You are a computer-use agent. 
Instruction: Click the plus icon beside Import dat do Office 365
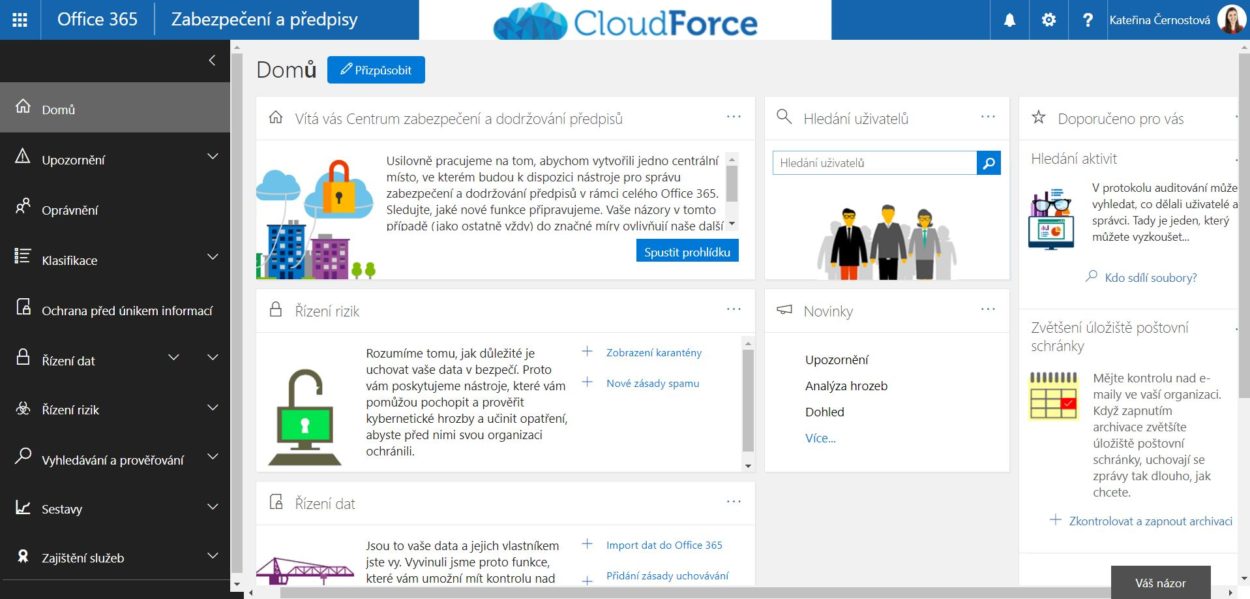[x=587, y=545]
